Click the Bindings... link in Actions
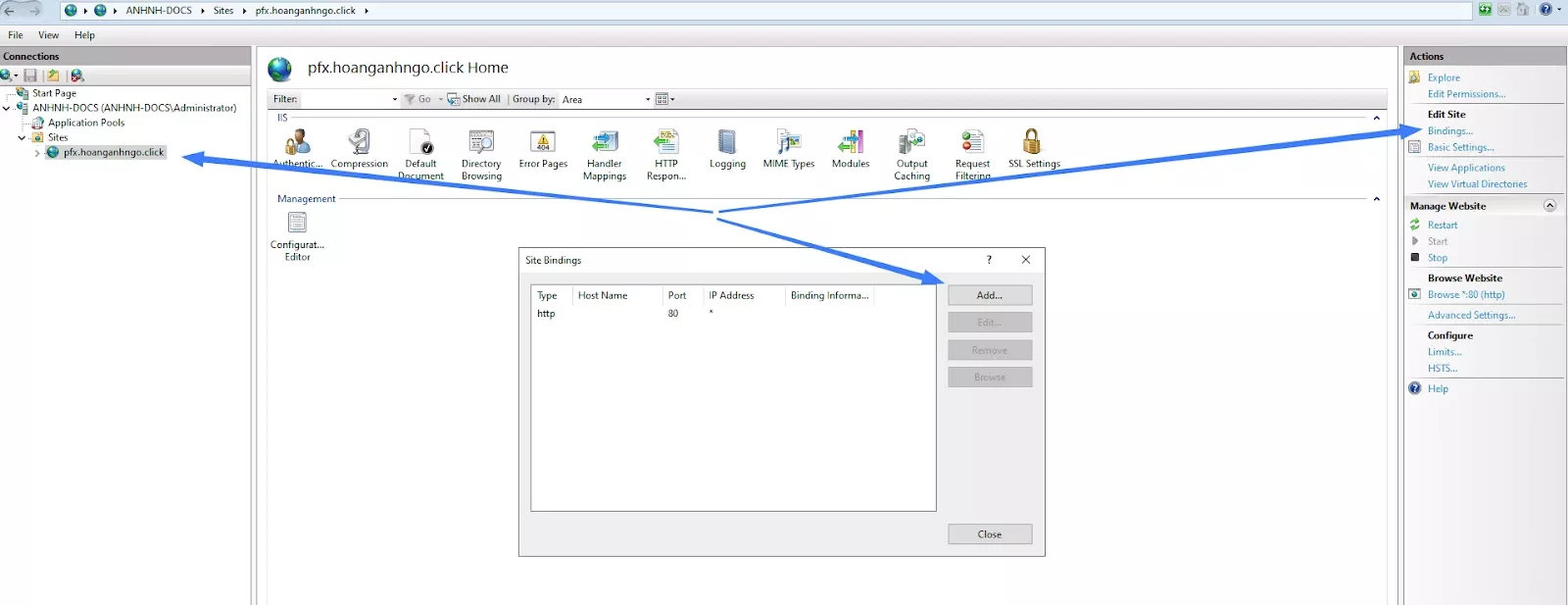 click(x=1449, y=131)
